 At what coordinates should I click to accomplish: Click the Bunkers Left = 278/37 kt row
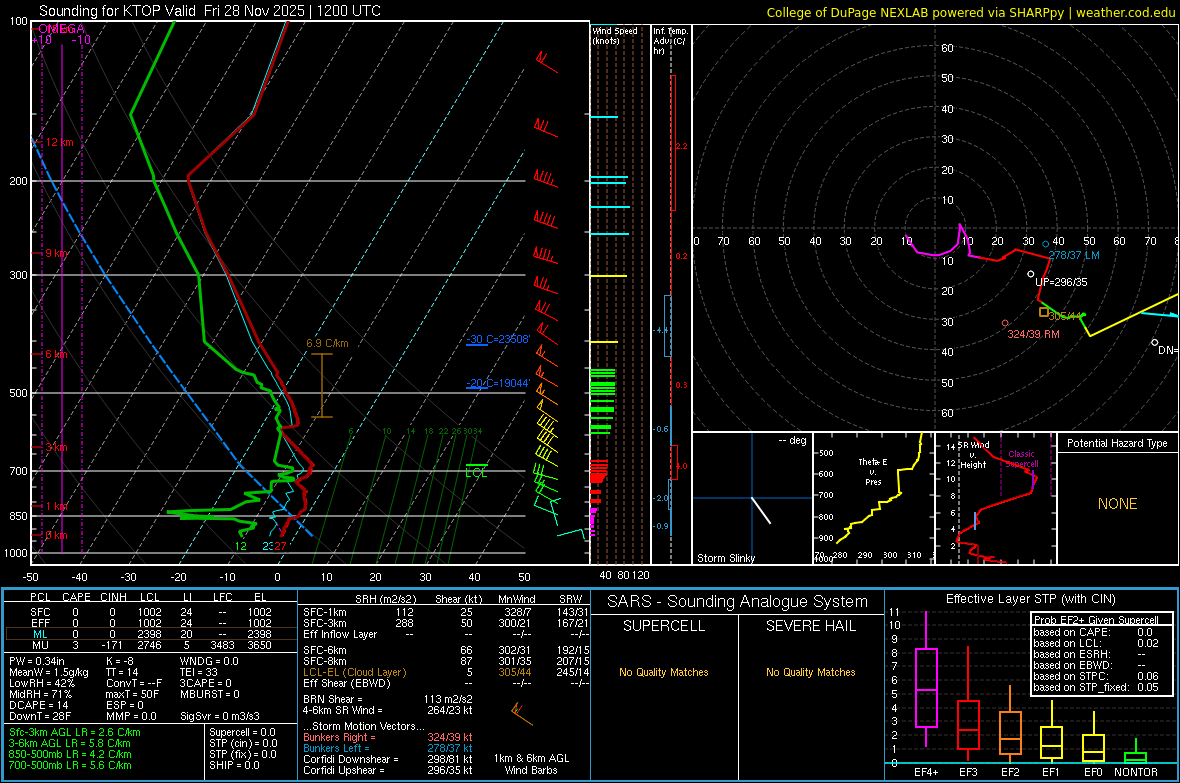[x=388, y=748]
